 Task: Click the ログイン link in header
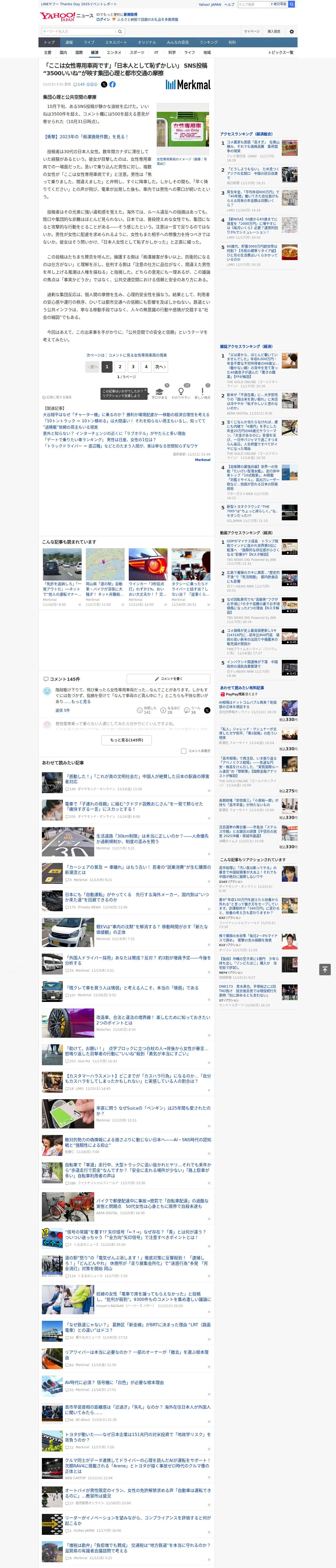coord(103,20)
